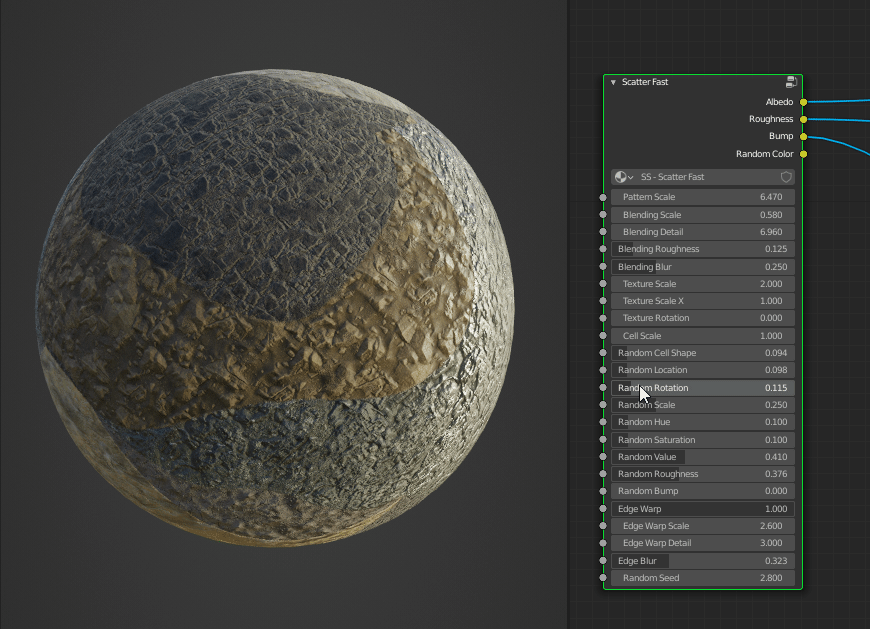Click the Random Color output socket
The height and width of the screenshot is (629, 870).
803,153
